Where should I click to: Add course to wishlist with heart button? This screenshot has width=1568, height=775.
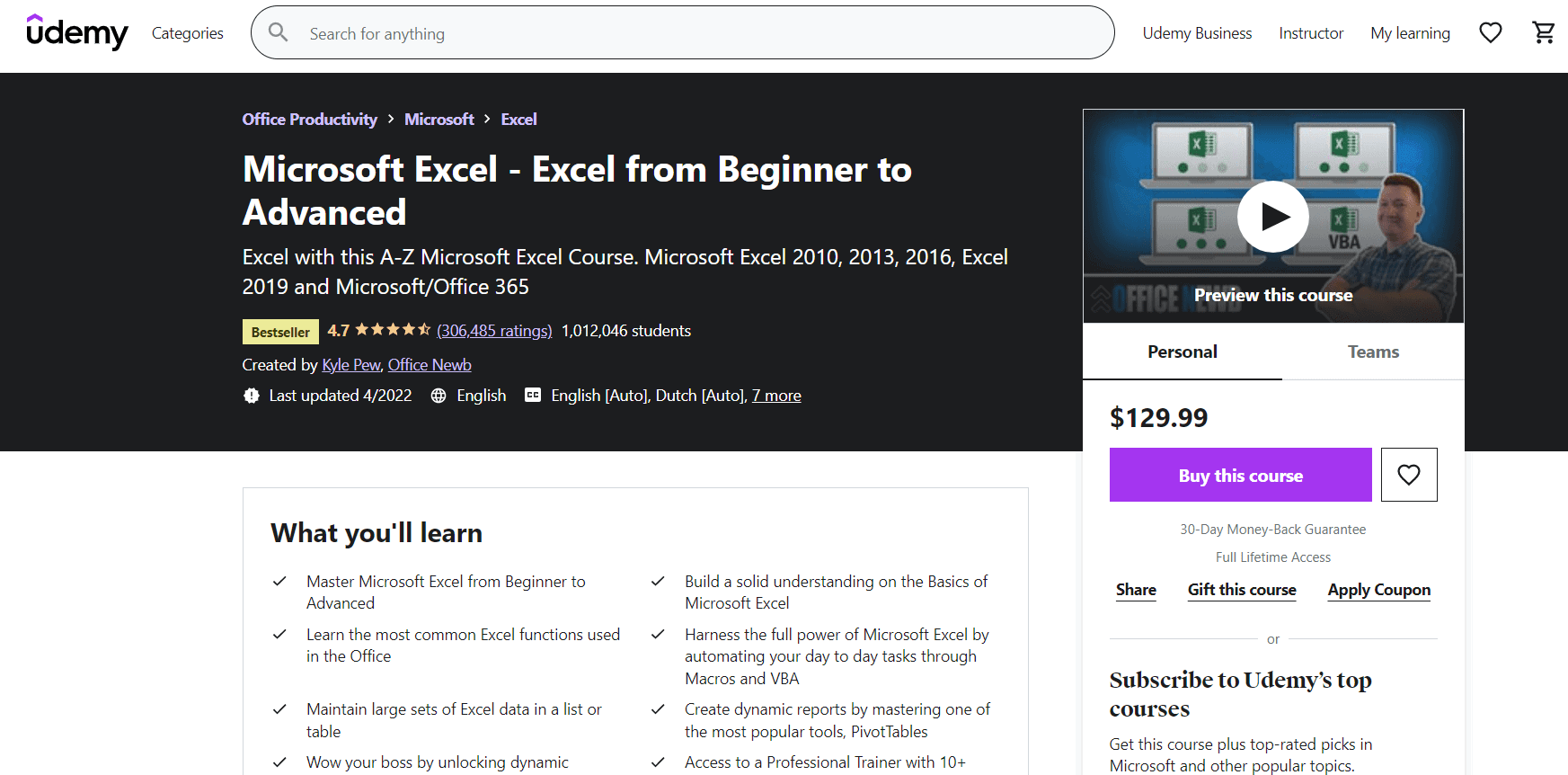[x=1408, y=475]
